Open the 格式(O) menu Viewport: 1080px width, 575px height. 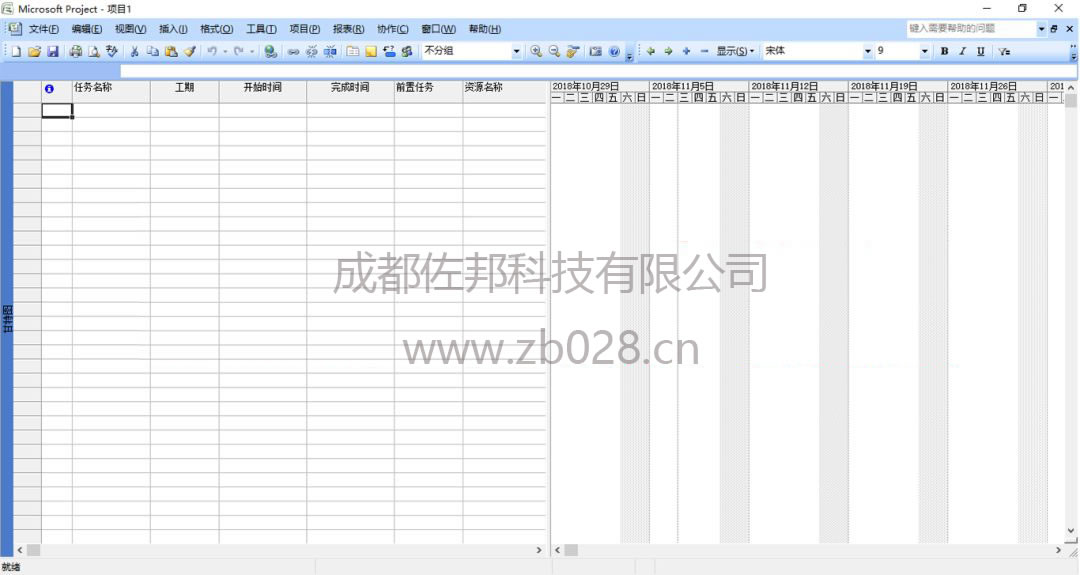tap(216, 29)
